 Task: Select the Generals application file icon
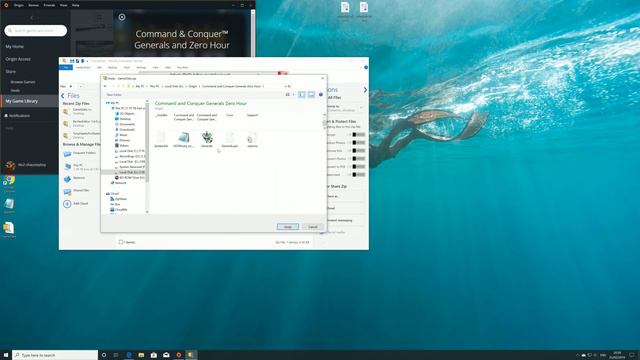pos(207,137)
